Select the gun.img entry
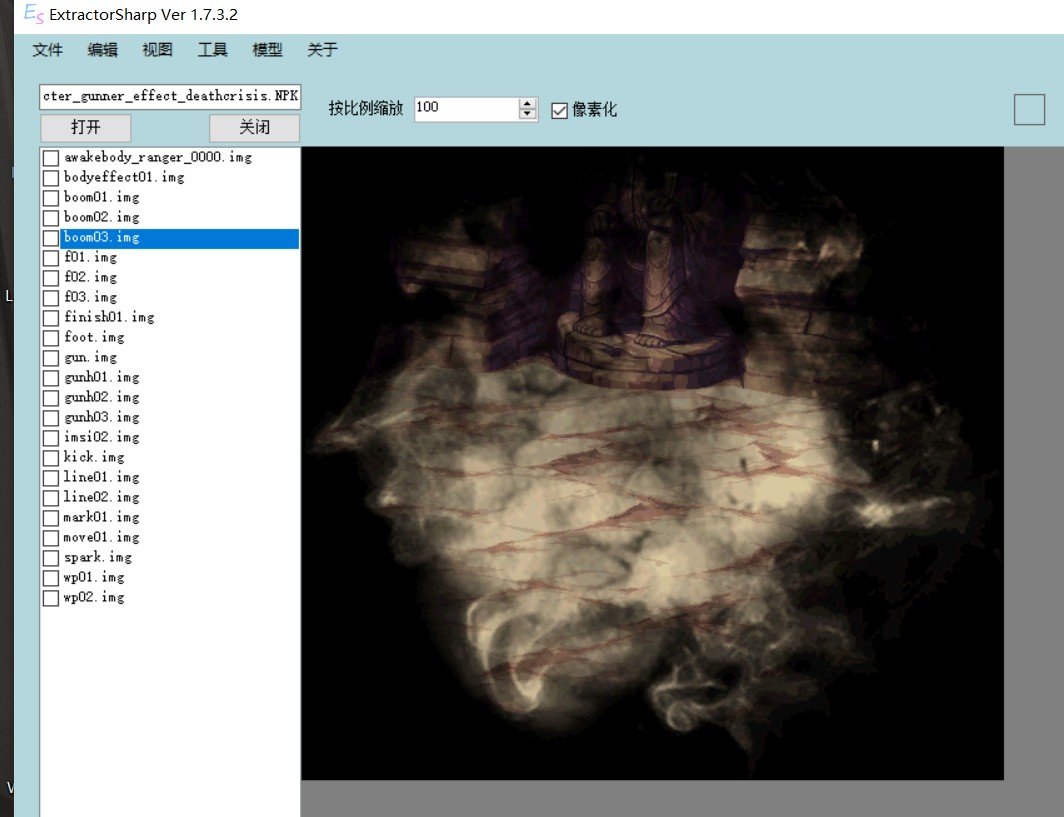Screen dimensions: 1064x817 (90, 358)
